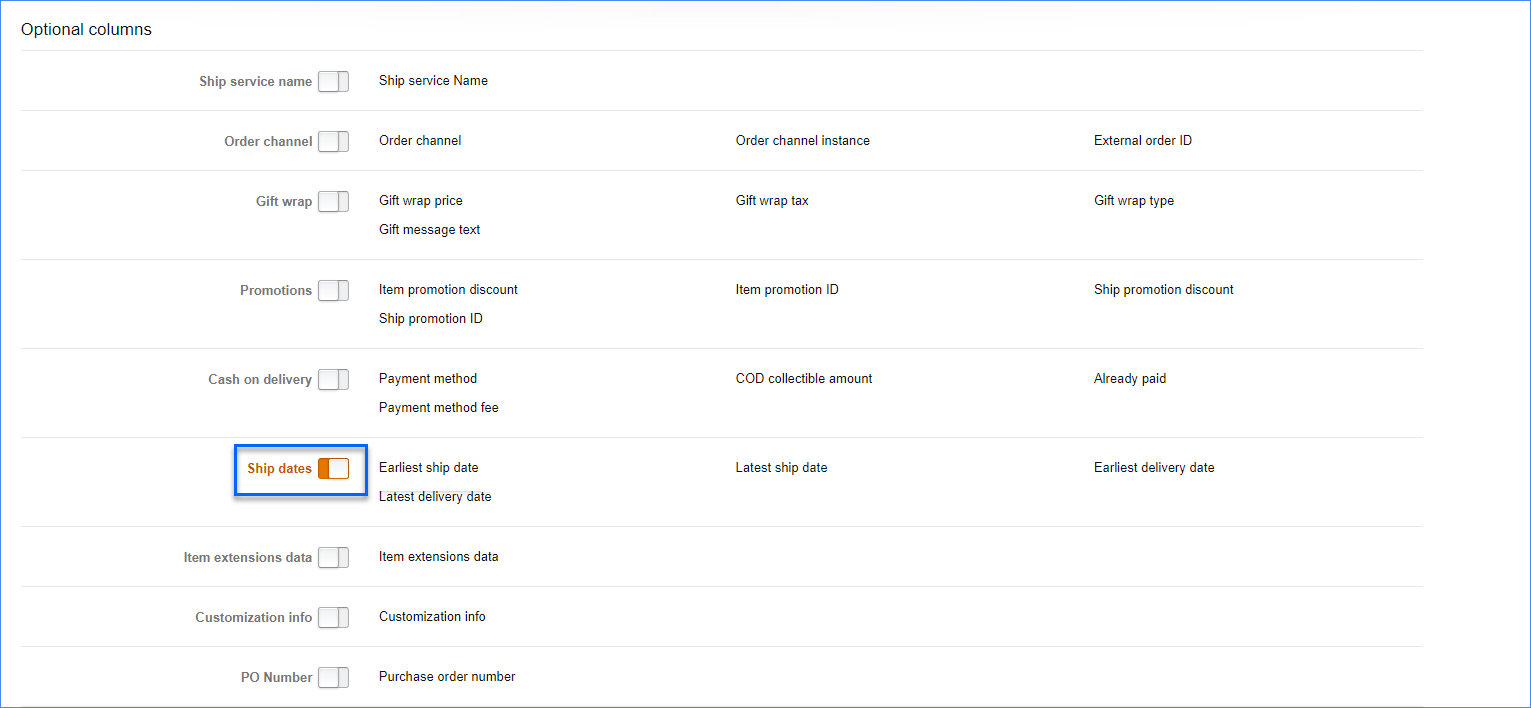
Task: Click the Optional columns heading
Action: (x=86, y=30)
